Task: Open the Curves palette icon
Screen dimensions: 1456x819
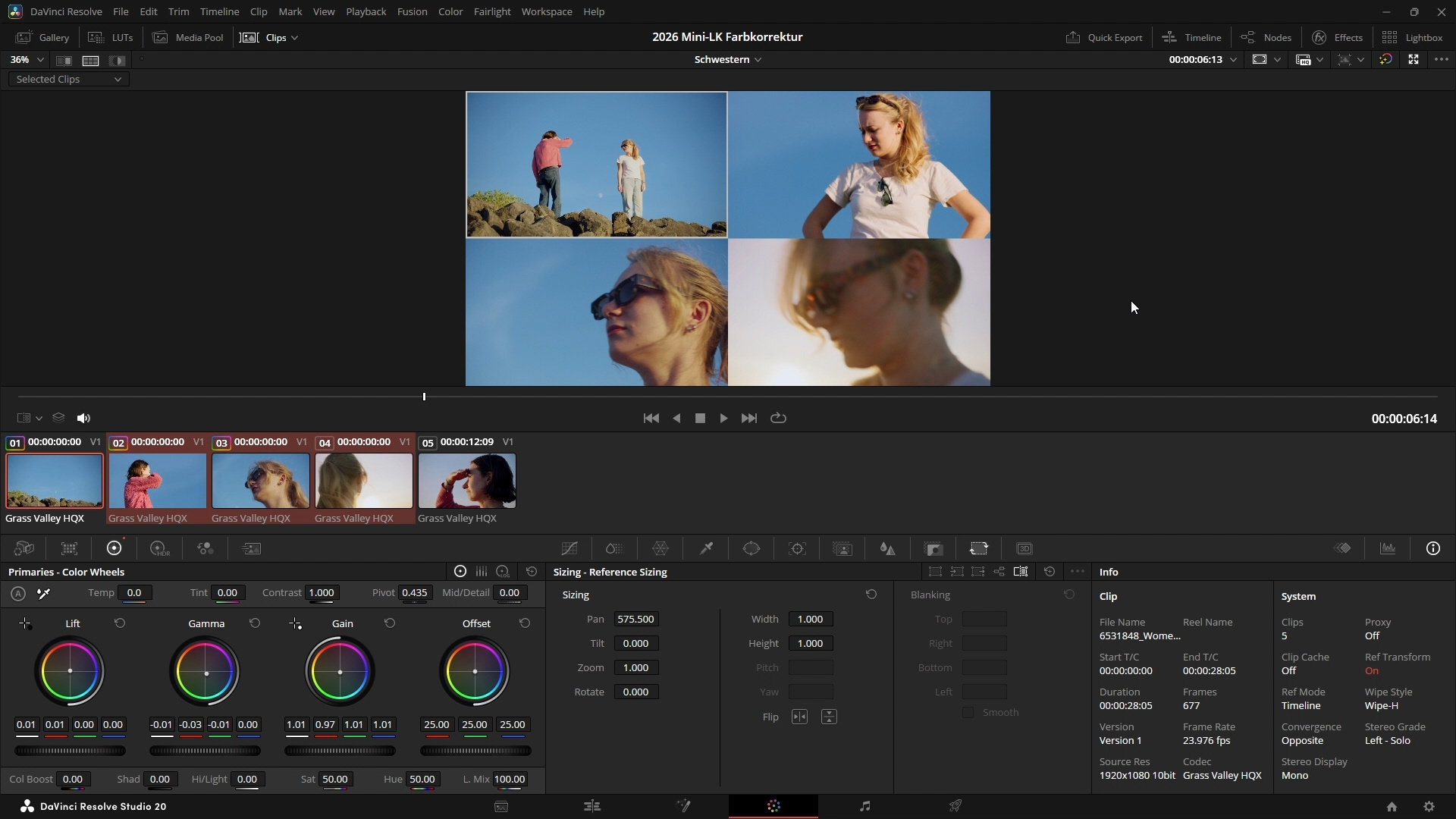Action: (x=570, y=548)
